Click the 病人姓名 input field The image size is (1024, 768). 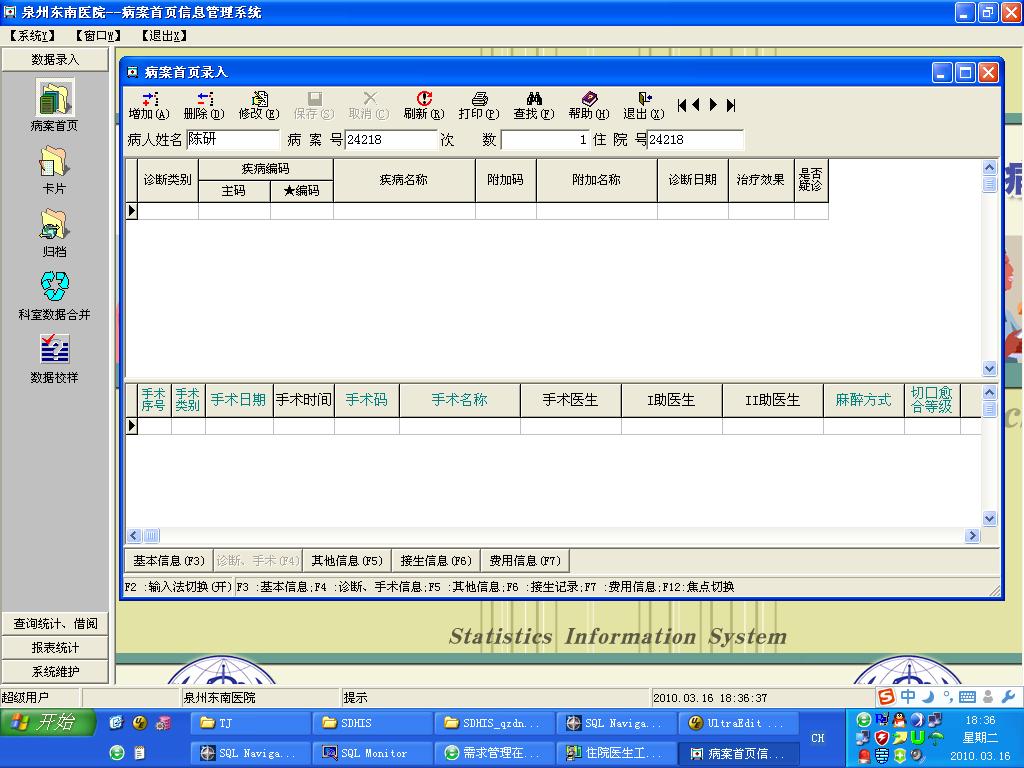pos(232,139)
